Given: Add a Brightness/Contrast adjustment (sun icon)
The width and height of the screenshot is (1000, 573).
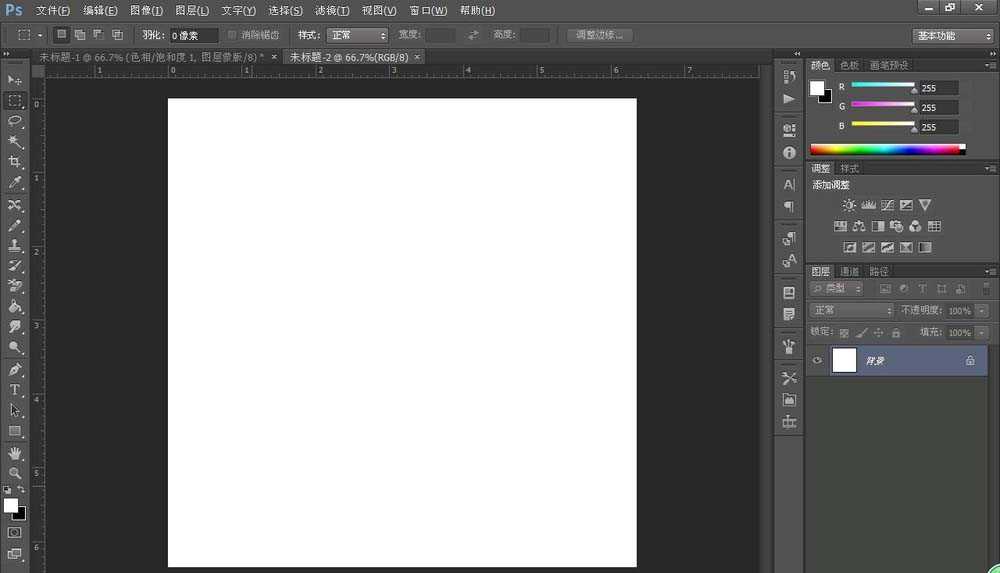Looking at the screenshot, I should [849, 205].
